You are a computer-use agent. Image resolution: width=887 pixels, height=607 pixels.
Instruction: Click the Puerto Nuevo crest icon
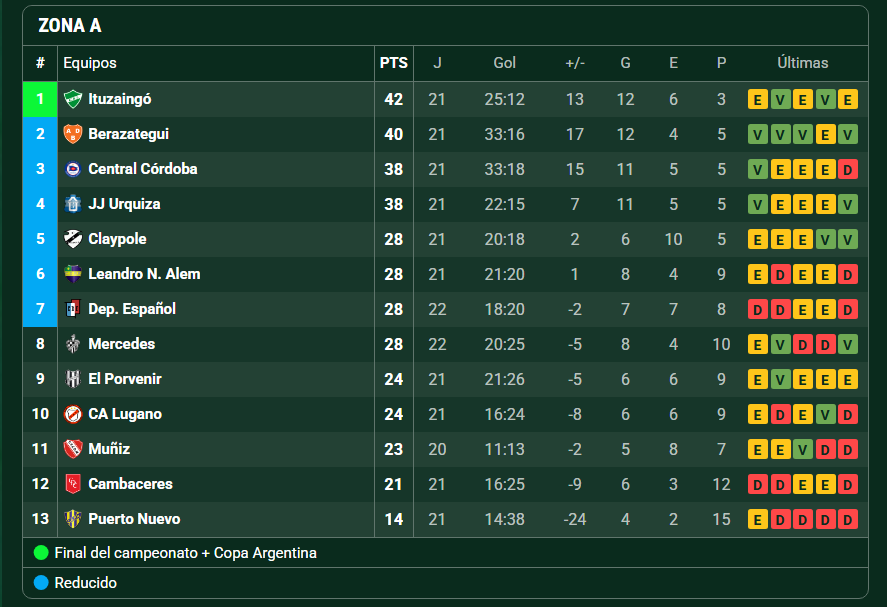(x=73, y=519)
